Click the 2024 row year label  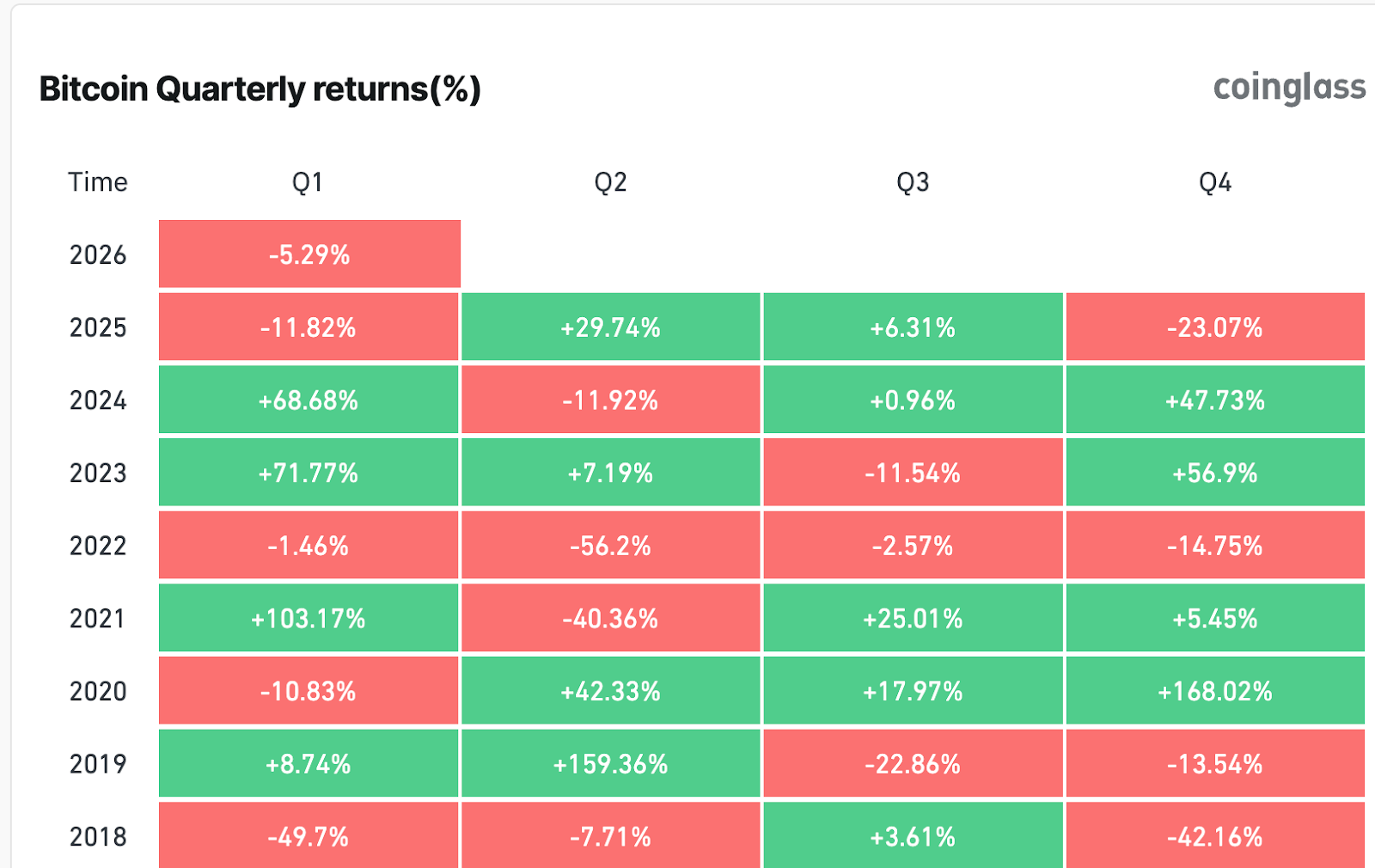pos(98,400)
